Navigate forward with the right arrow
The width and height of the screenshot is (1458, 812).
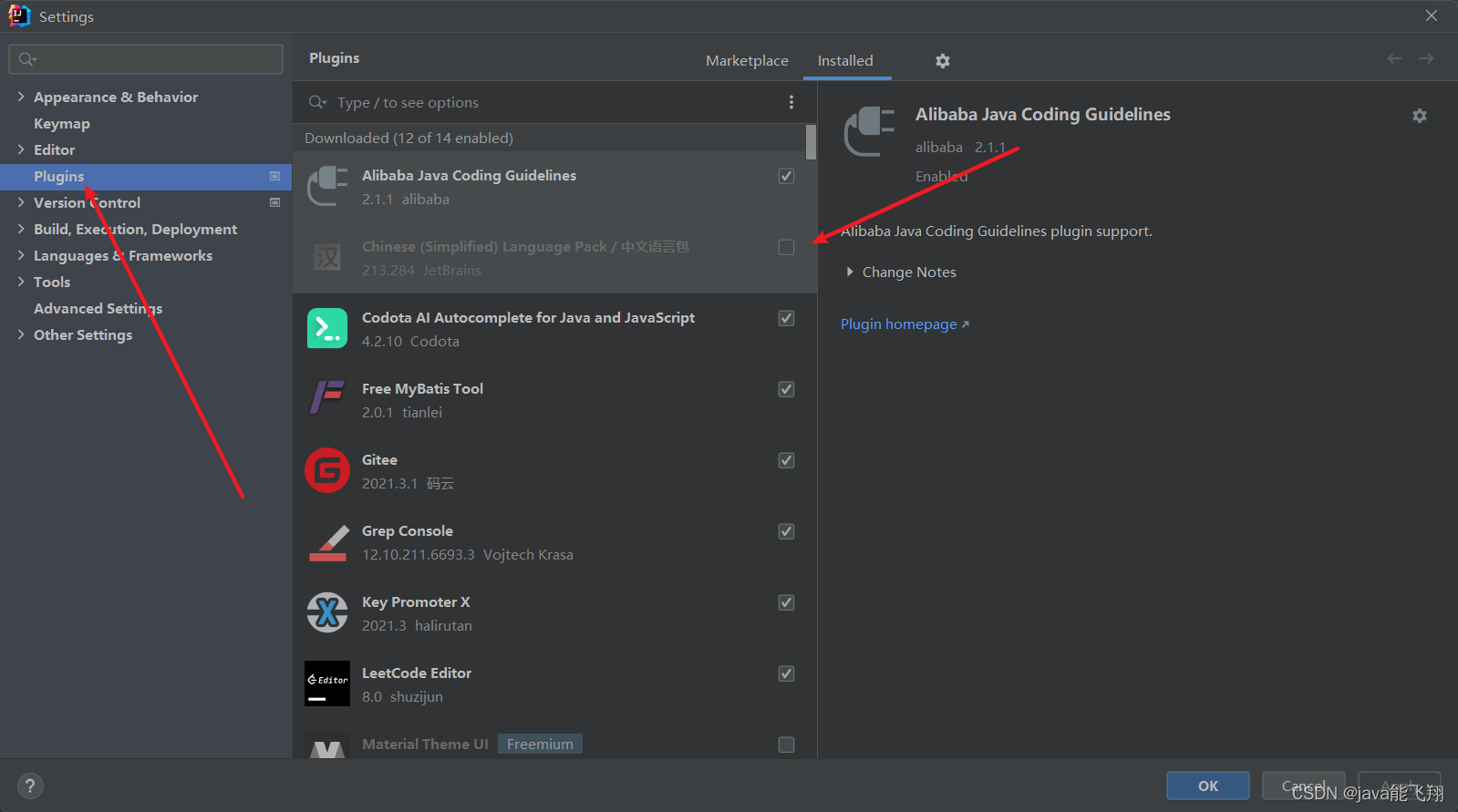tap(1427, 58)
